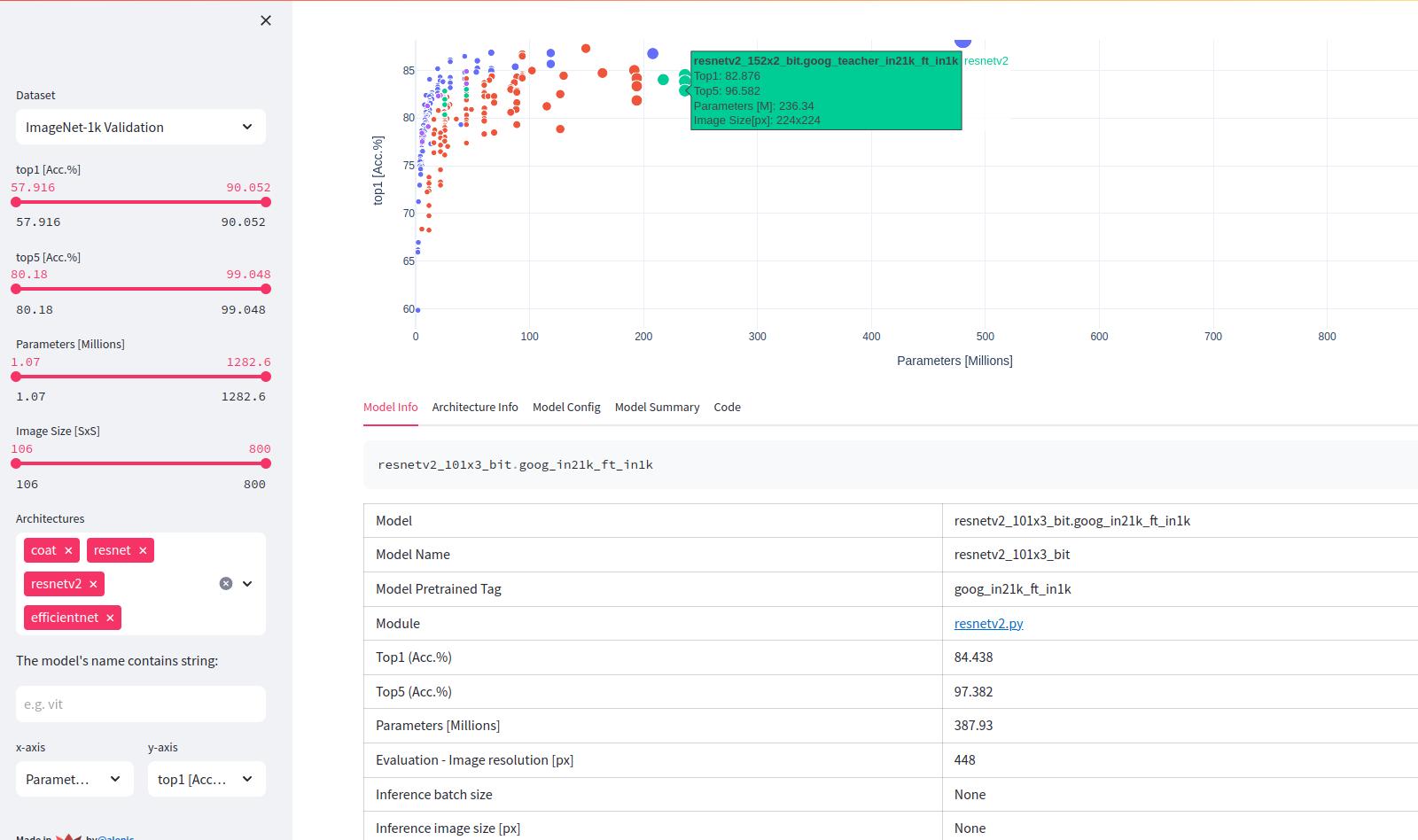Open the Dataset dropdown
1418x840 pixels.
pyautogui.click(x=140, y=127)
